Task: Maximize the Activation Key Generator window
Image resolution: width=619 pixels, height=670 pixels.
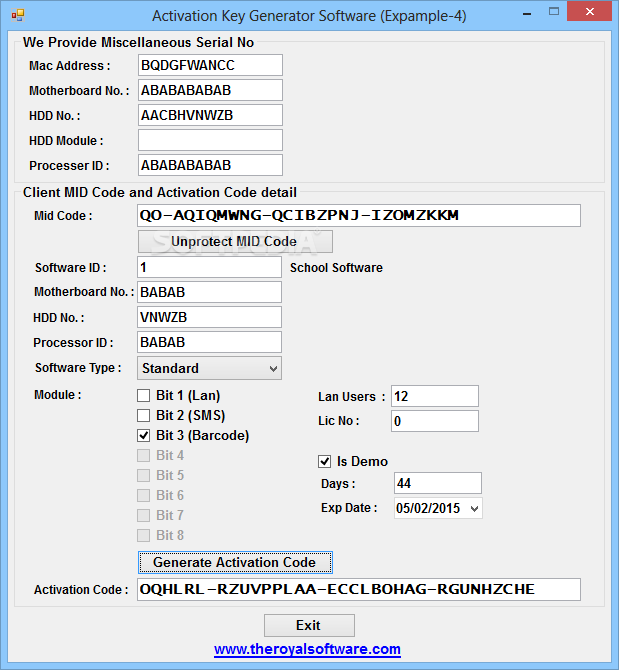Action: (554, 12)
